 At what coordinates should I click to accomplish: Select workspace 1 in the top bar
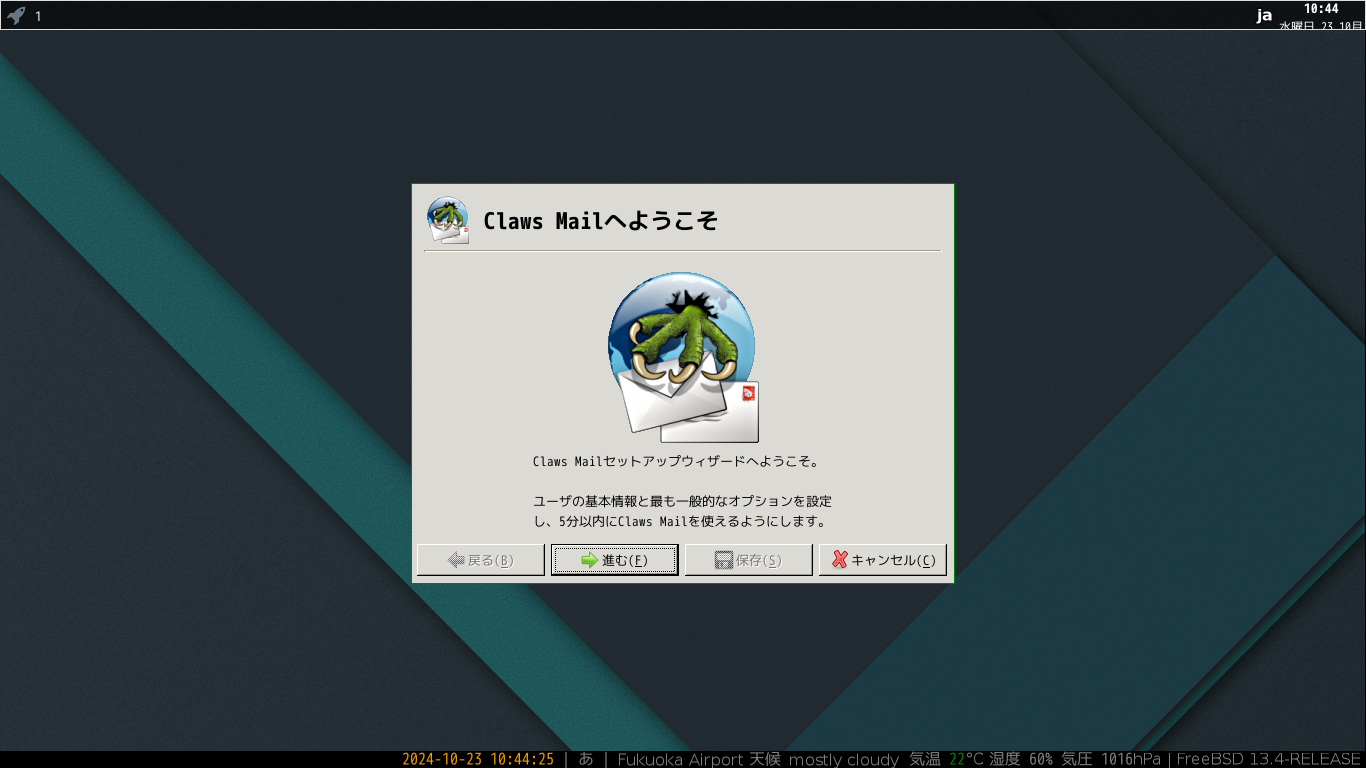[38, 16]
